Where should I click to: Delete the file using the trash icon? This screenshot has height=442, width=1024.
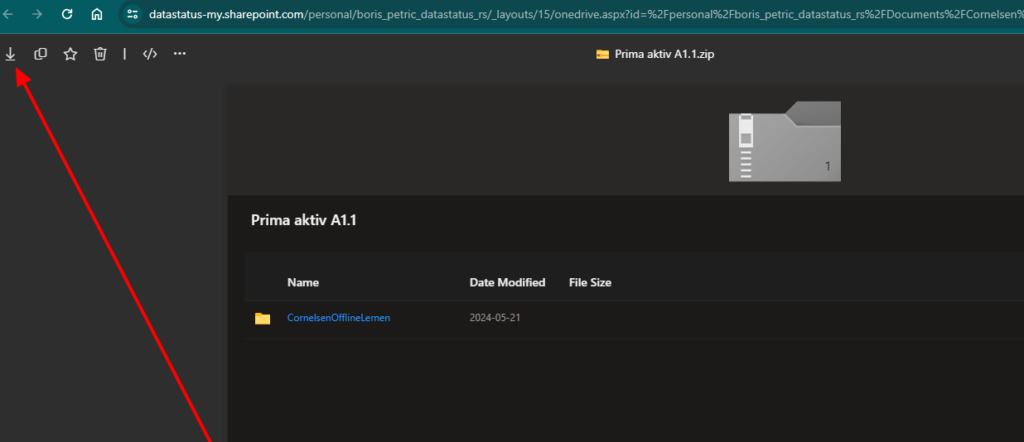tap(99, 54)
